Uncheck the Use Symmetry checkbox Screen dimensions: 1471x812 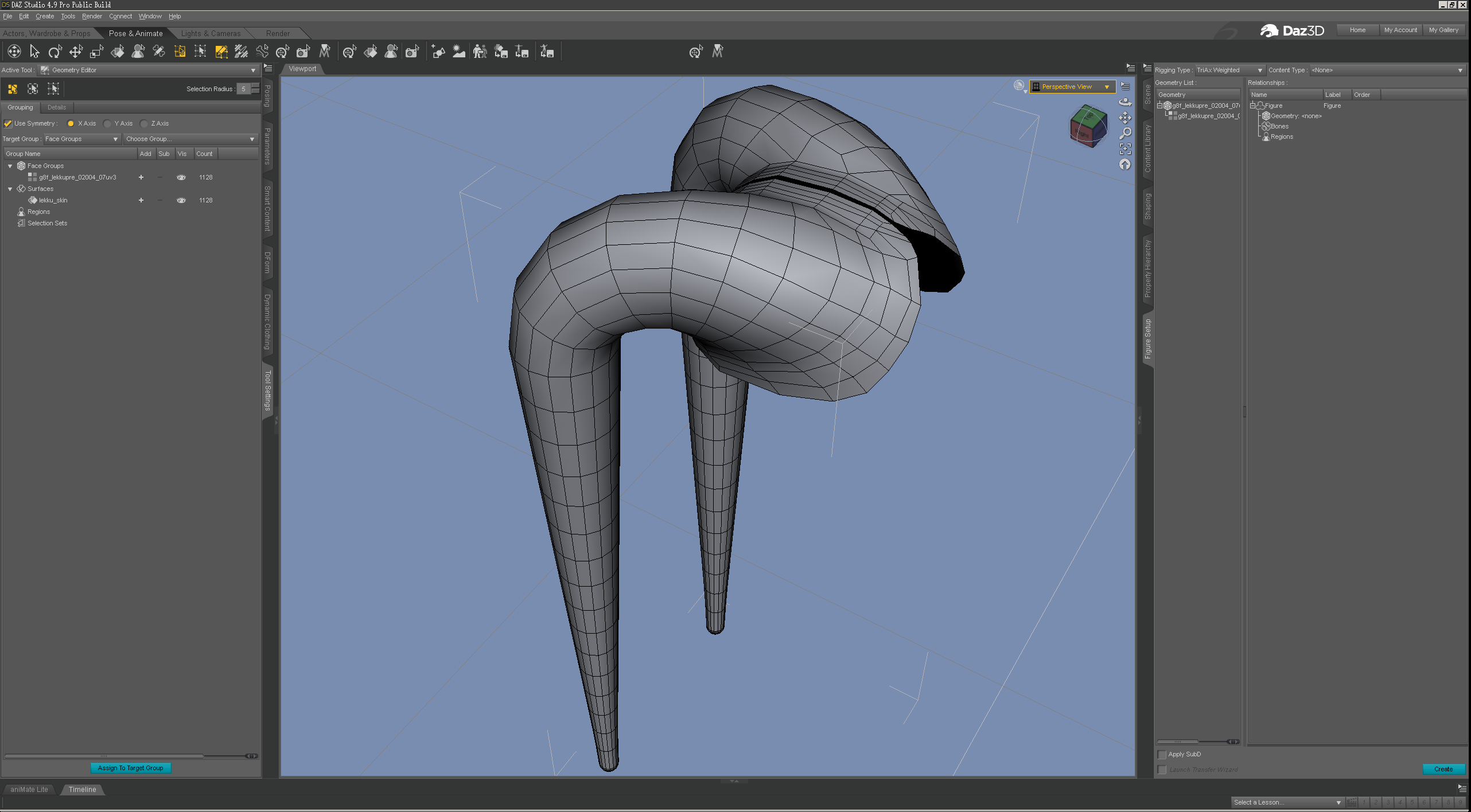8,124
